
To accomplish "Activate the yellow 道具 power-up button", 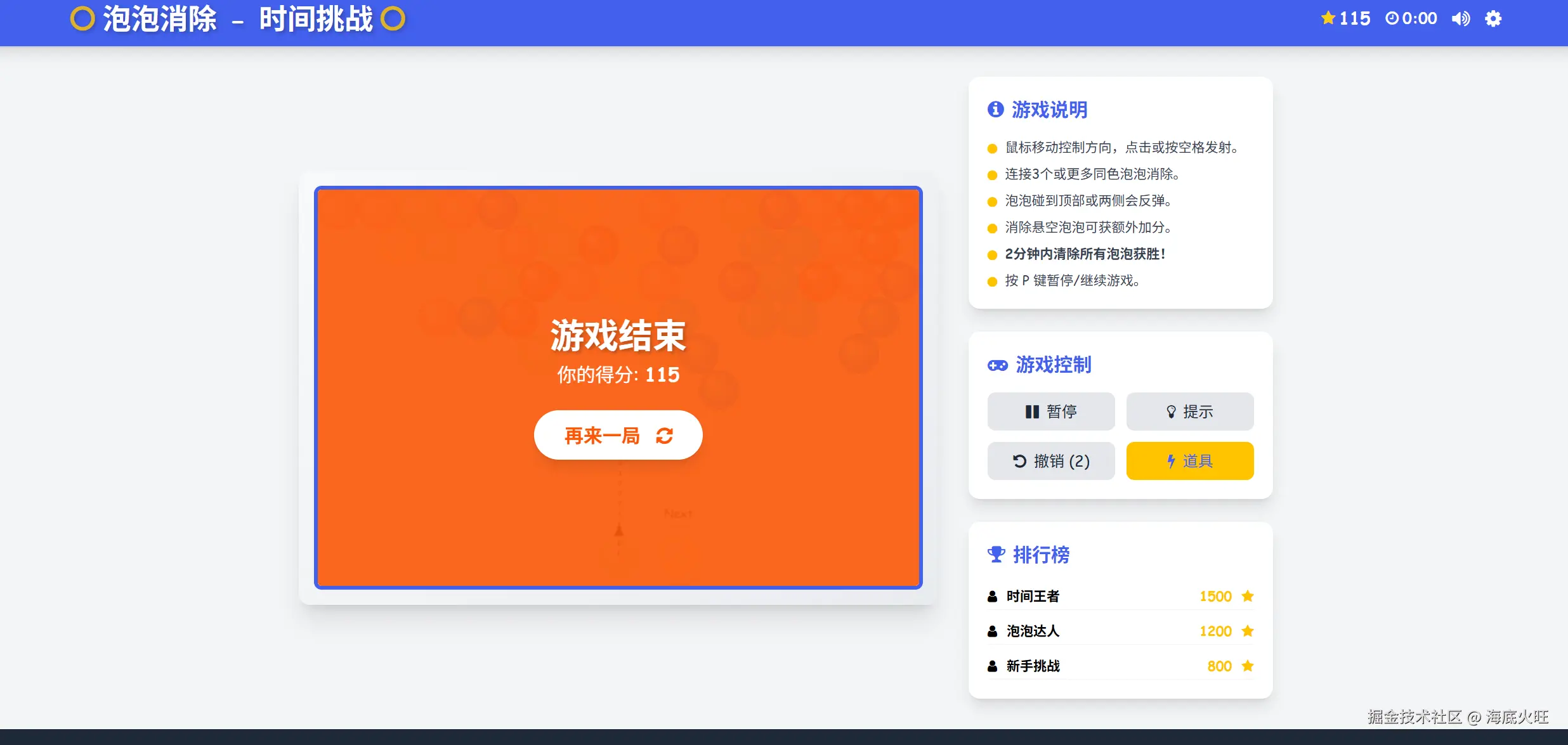I will [x=1189, y=461].
